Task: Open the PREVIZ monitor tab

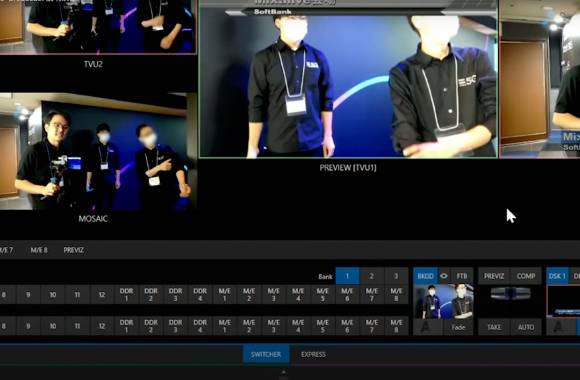Action: click(x=74, y=250)
